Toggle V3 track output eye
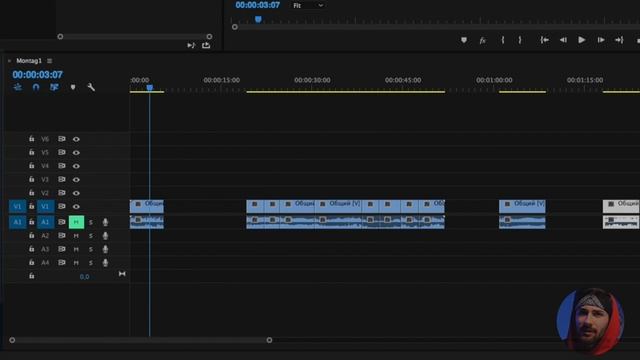The height and width of the screenshot is (360, 640). [x=76, y=180]
